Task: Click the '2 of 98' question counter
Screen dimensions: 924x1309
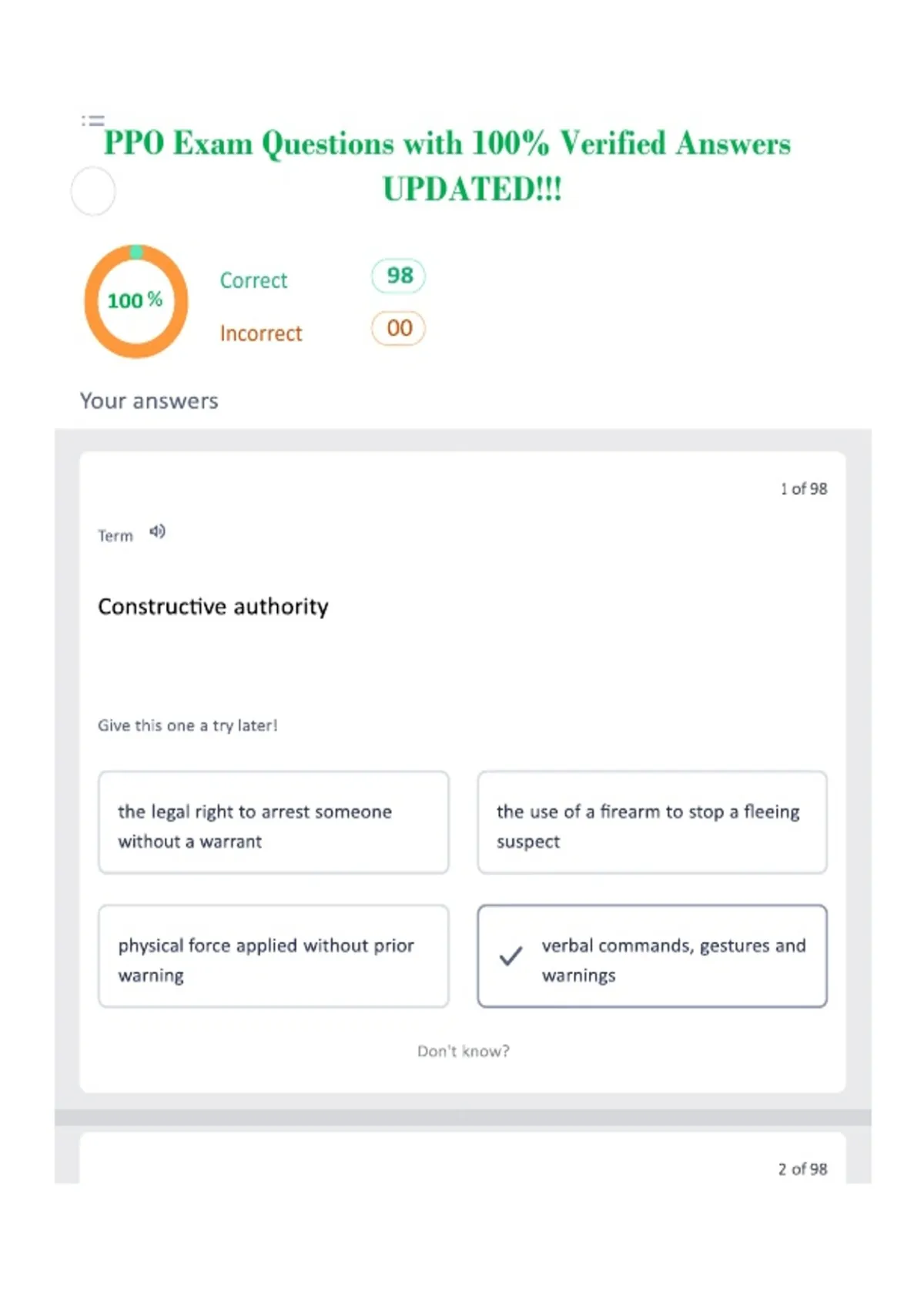Action: coord(803,1169)
